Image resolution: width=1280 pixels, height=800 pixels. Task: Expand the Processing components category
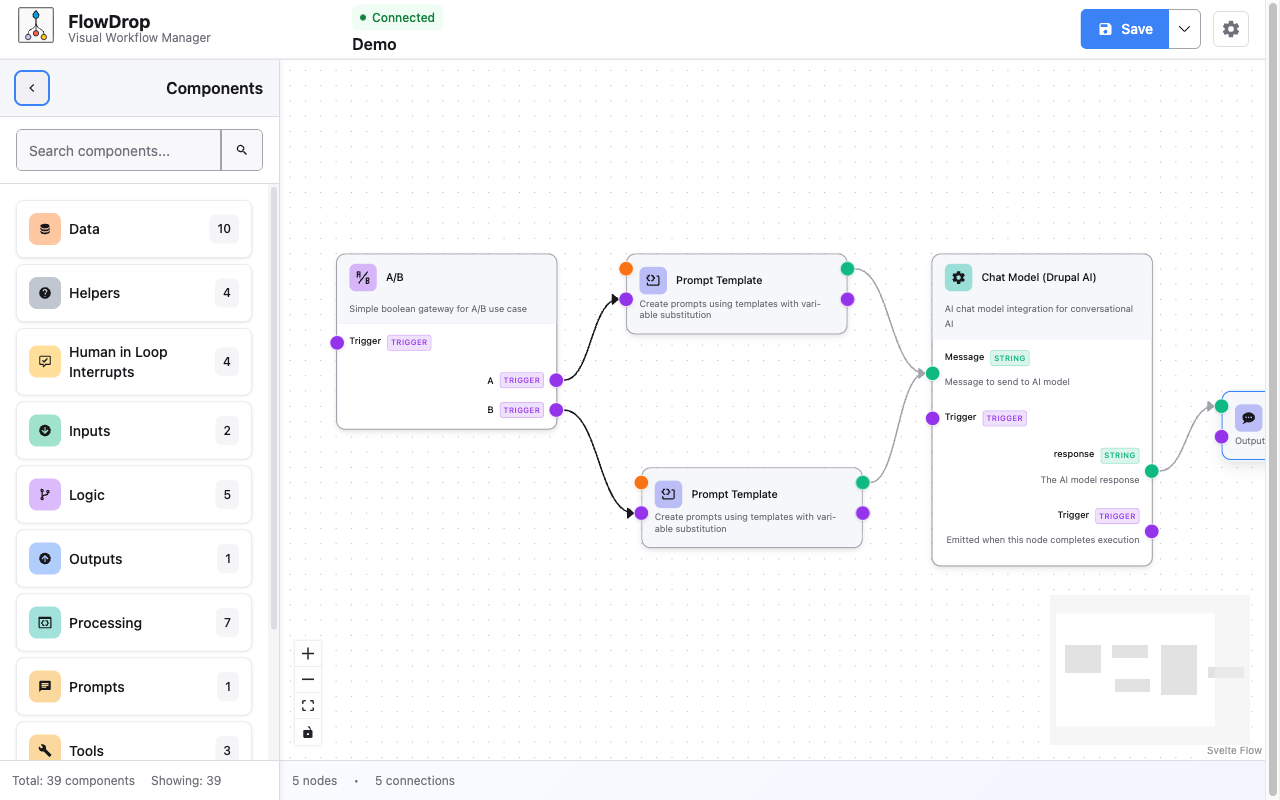[134, 623]
